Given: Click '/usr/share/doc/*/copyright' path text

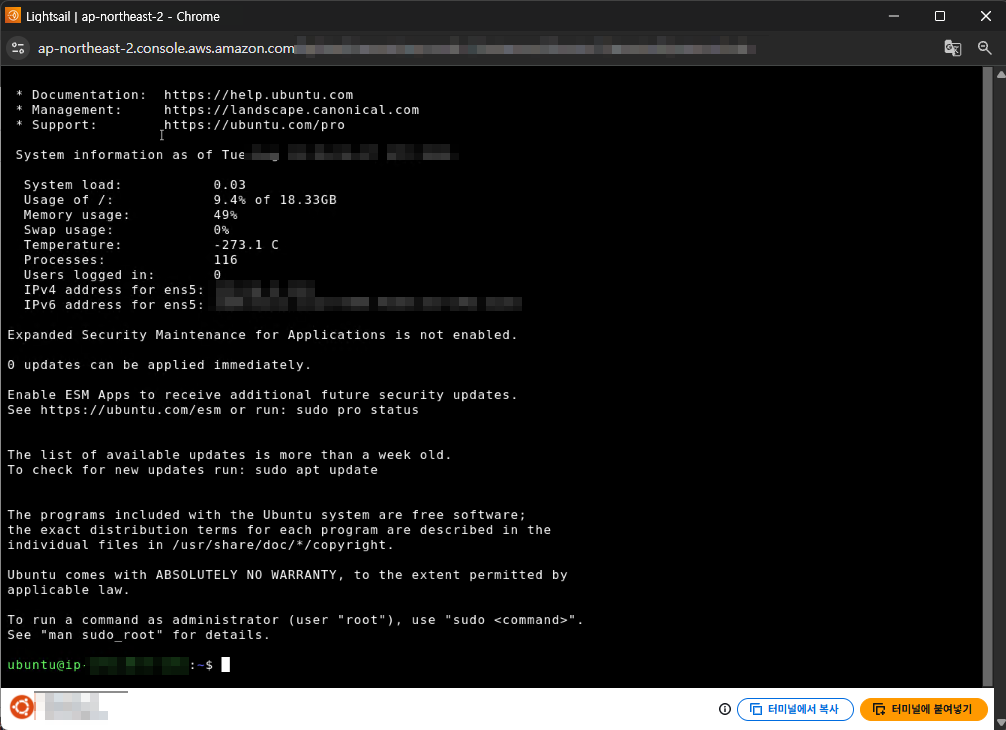Looking at the screenshot, I should coord(280,545).
